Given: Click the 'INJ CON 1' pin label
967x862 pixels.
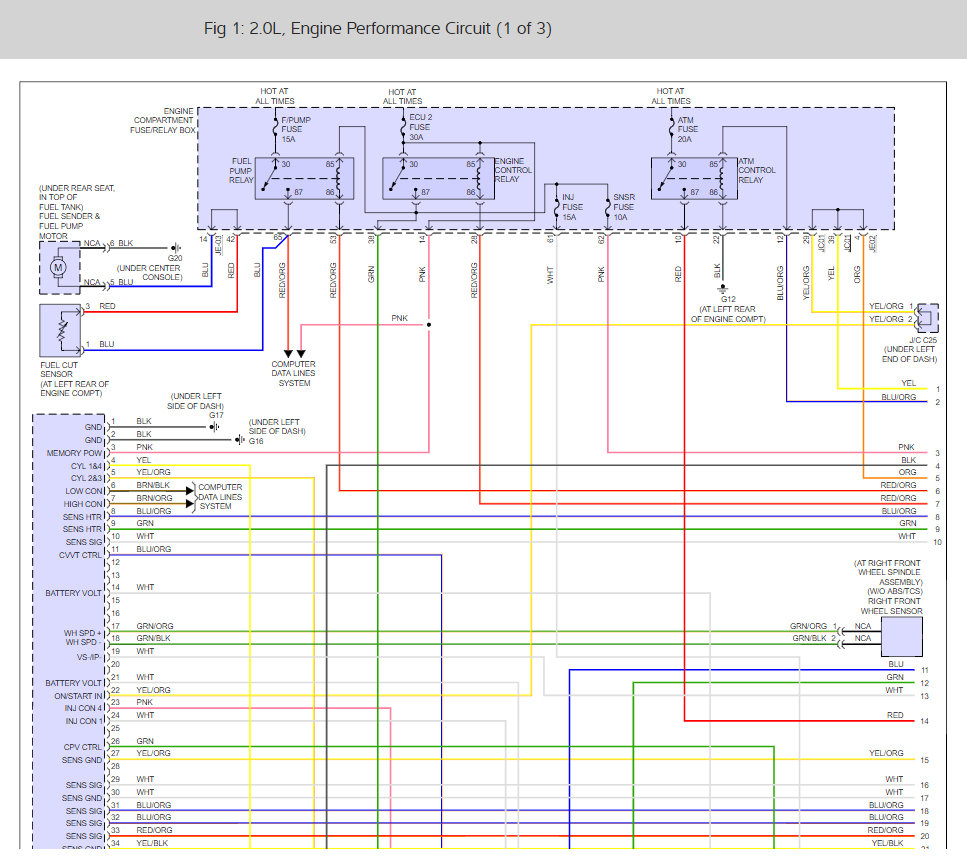Looking at the screenshot, I should (x=84, y=721).
